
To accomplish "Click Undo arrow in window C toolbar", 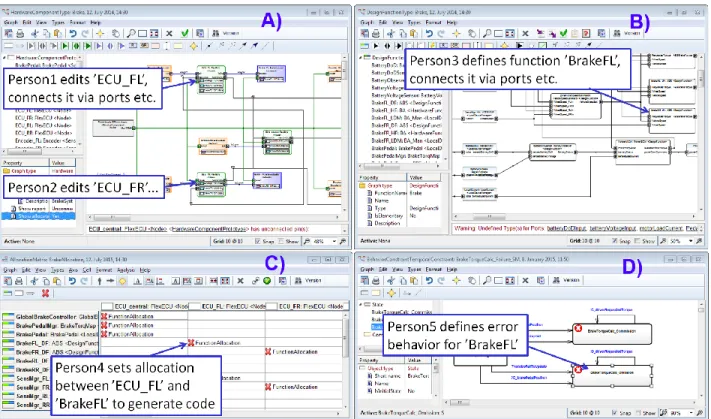I will [72, 281].
